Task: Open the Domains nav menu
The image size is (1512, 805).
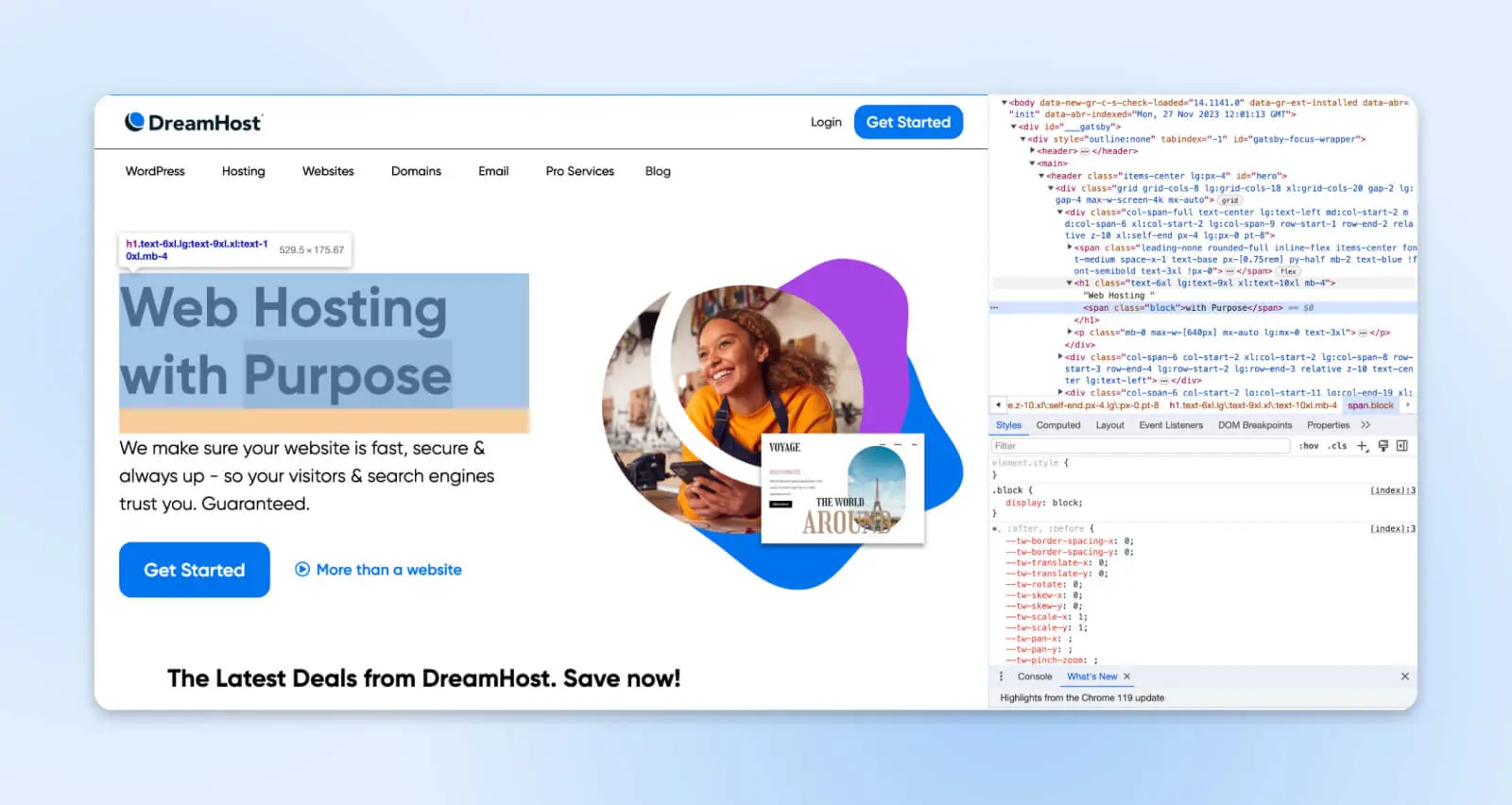Action: [x=416, y=171]
